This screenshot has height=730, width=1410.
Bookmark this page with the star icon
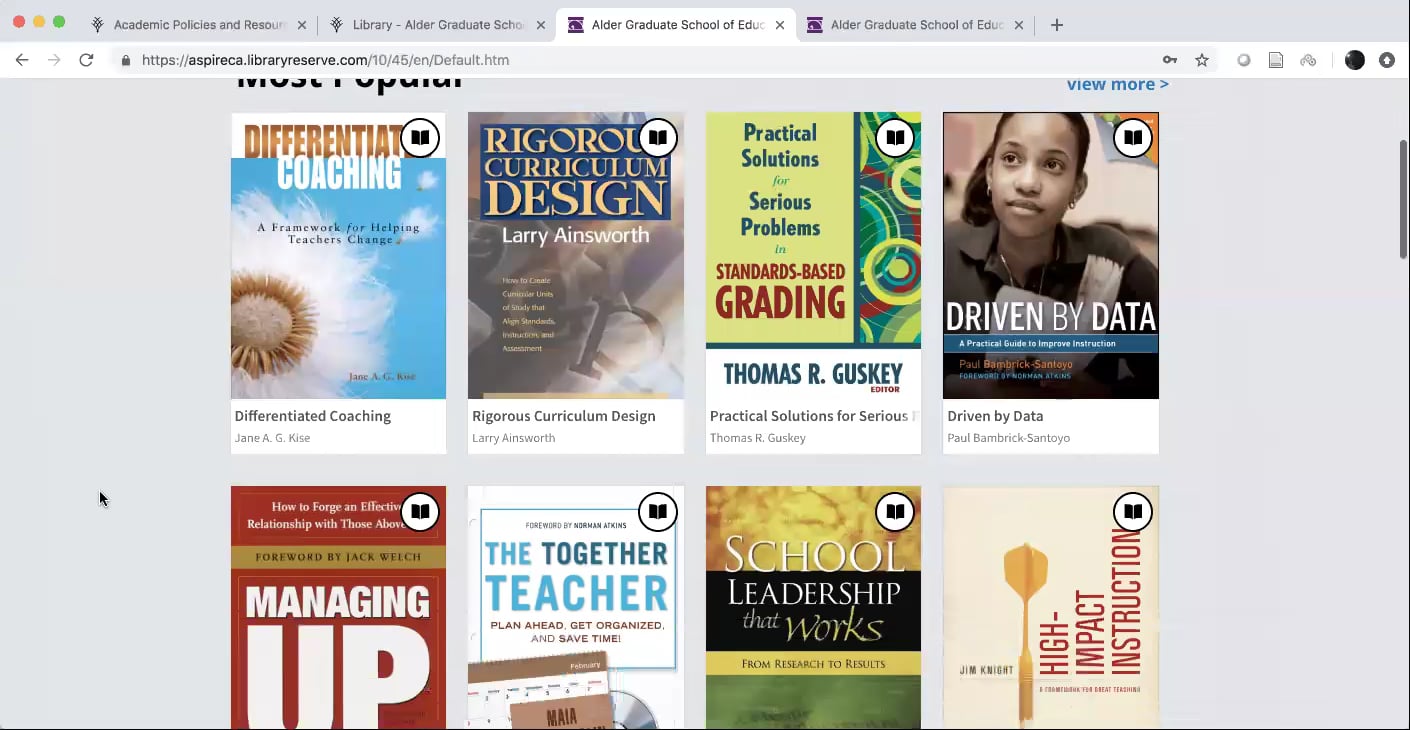[1202, 60]
